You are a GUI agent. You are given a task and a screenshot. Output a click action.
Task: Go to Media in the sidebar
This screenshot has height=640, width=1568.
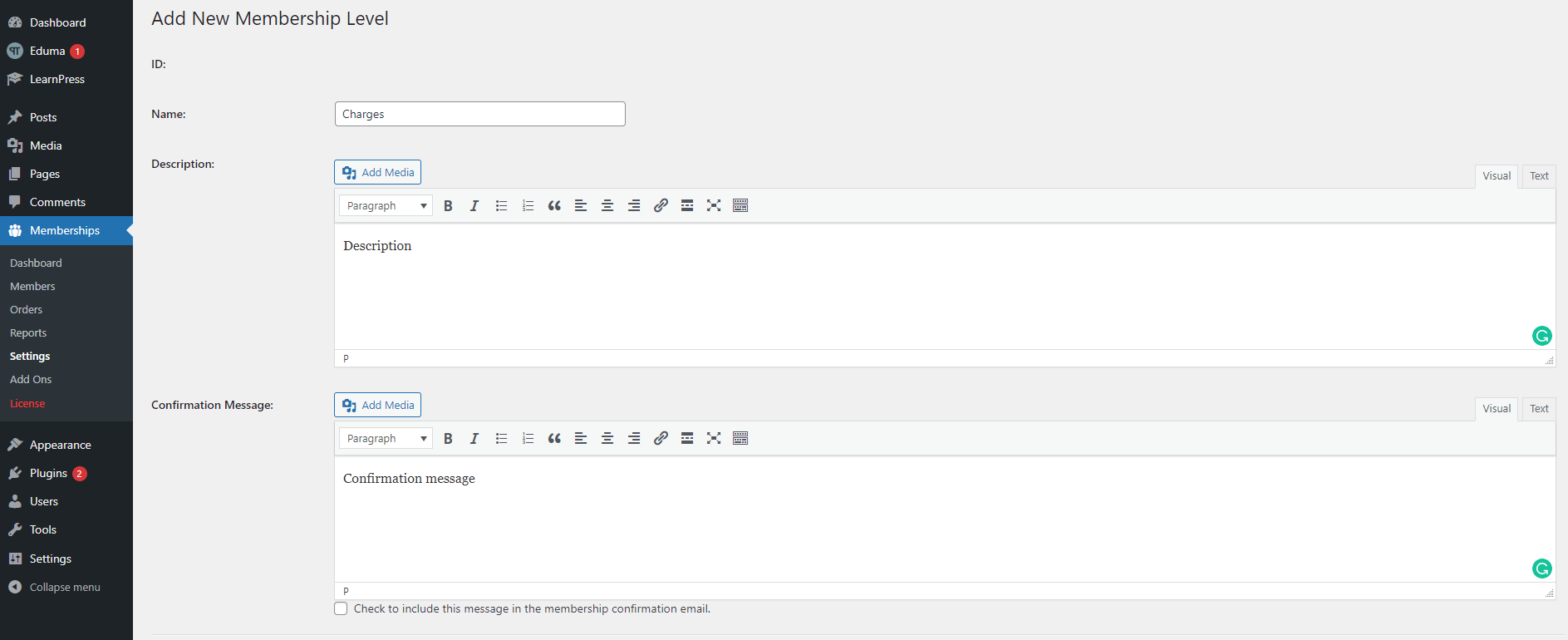point(66,145)
